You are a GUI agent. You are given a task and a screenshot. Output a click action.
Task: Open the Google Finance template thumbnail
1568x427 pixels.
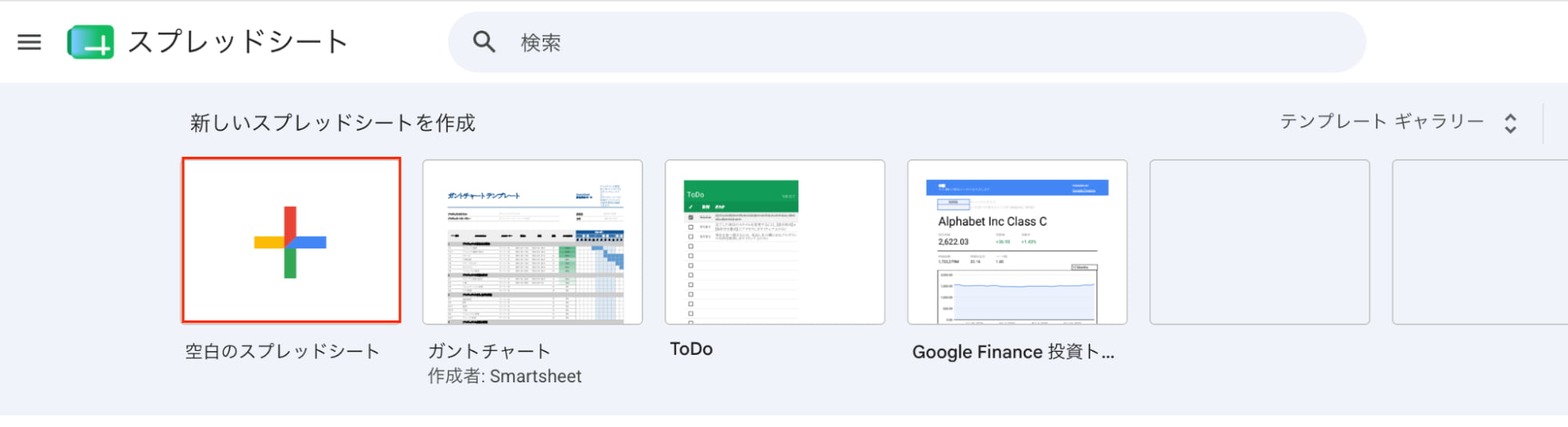(1017, 242)
